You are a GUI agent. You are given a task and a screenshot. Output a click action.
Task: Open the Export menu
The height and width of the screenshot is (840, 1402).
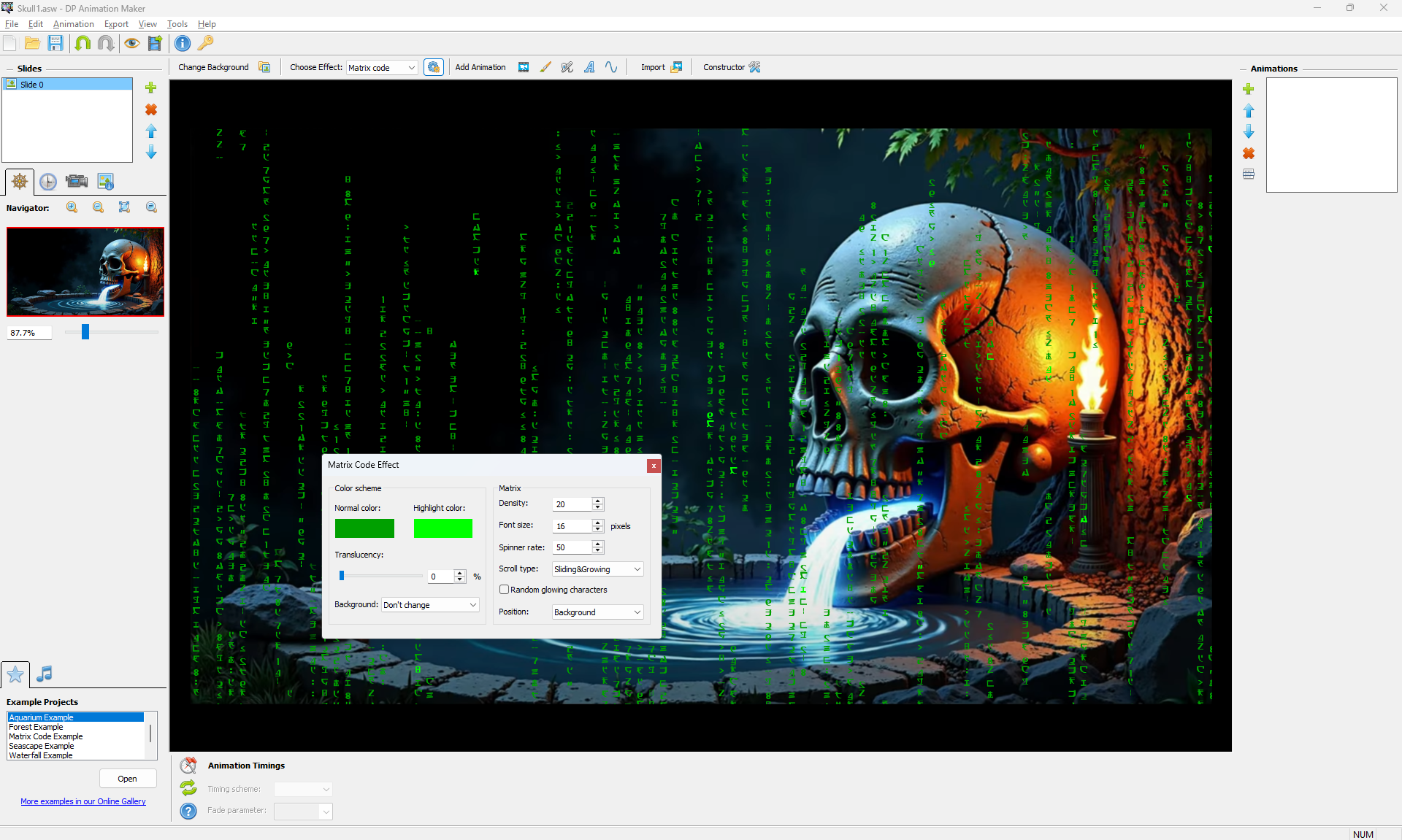click(x=116, y=24)
